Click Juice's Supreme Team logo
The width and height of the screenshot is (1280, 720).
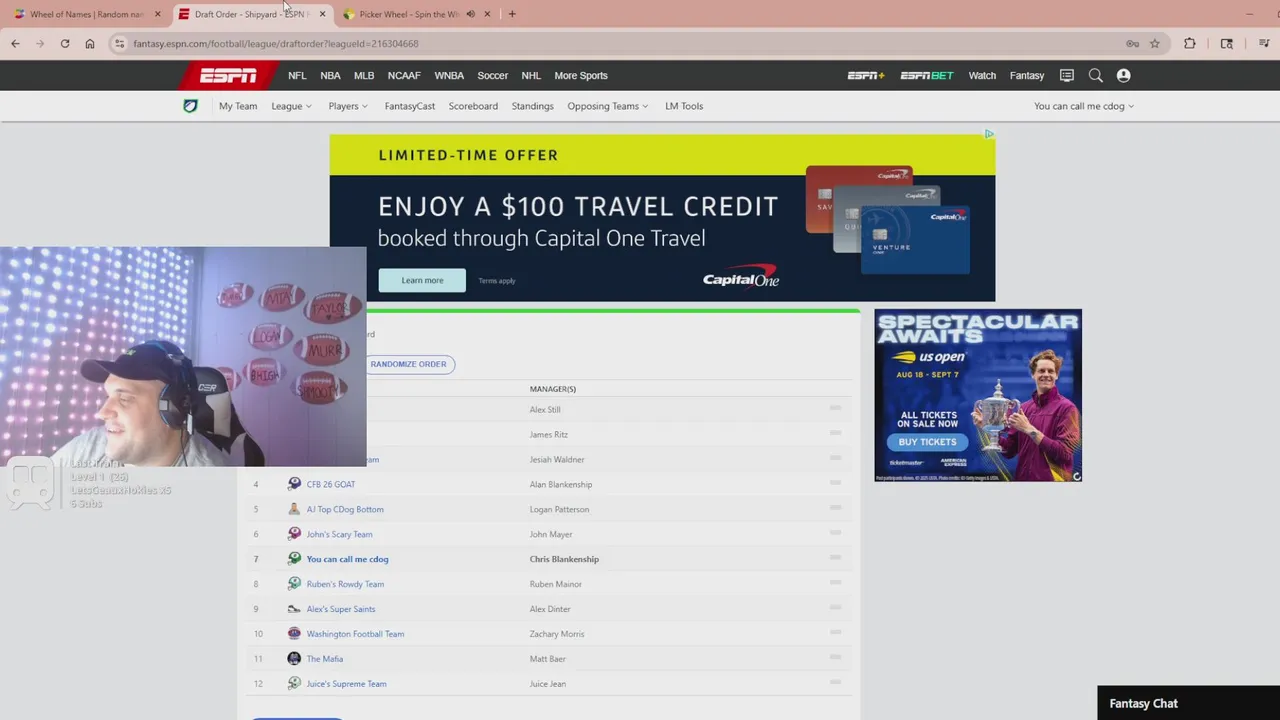point(294,683)
